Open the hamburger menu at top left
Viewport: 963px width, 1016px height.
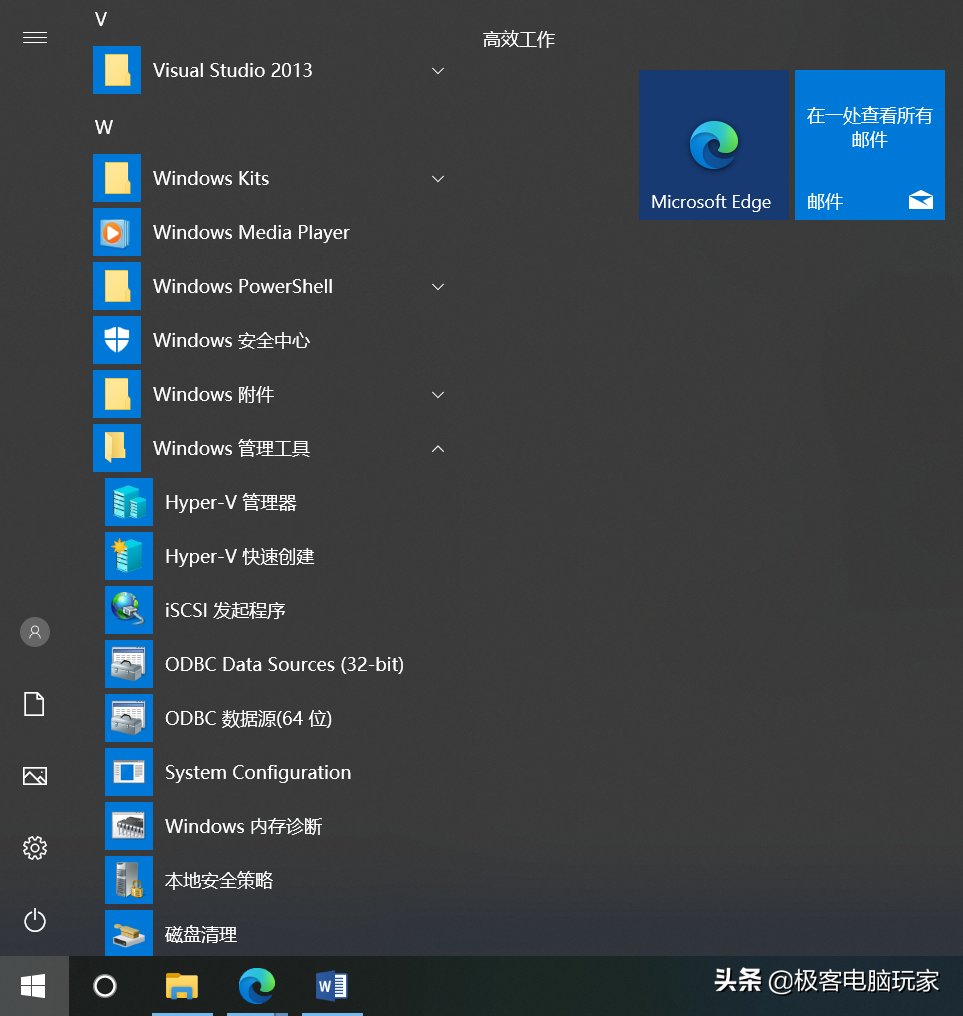tap(35, 38)
